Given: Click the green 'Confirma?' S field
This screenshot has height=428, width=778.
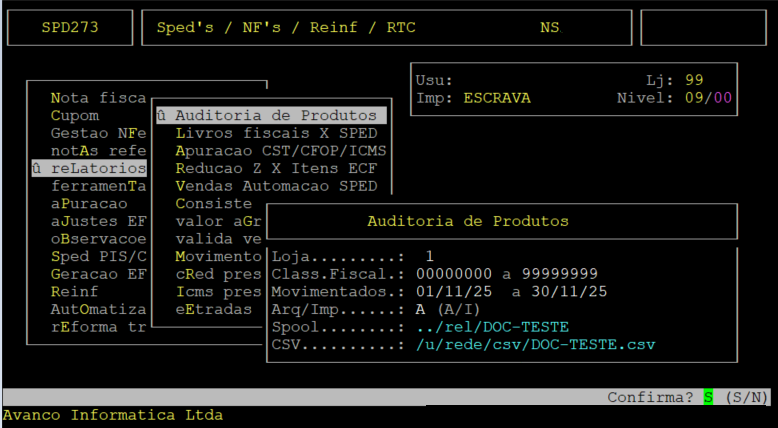Looking at the screenshot, I should click(708, 397).
